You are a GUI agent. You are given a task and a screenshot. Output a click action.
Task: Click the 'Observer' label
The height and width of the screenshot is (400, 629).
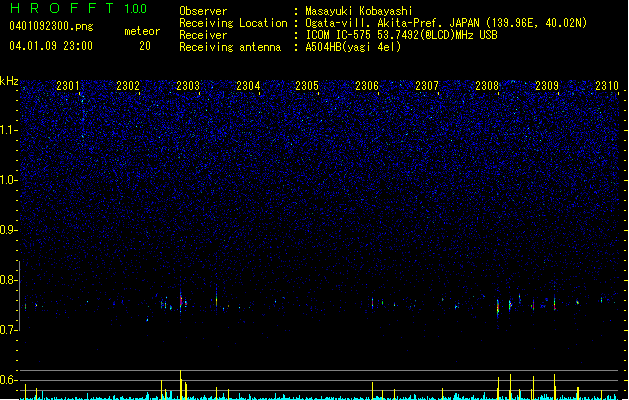pyautogui.click(x=203, y=11)
